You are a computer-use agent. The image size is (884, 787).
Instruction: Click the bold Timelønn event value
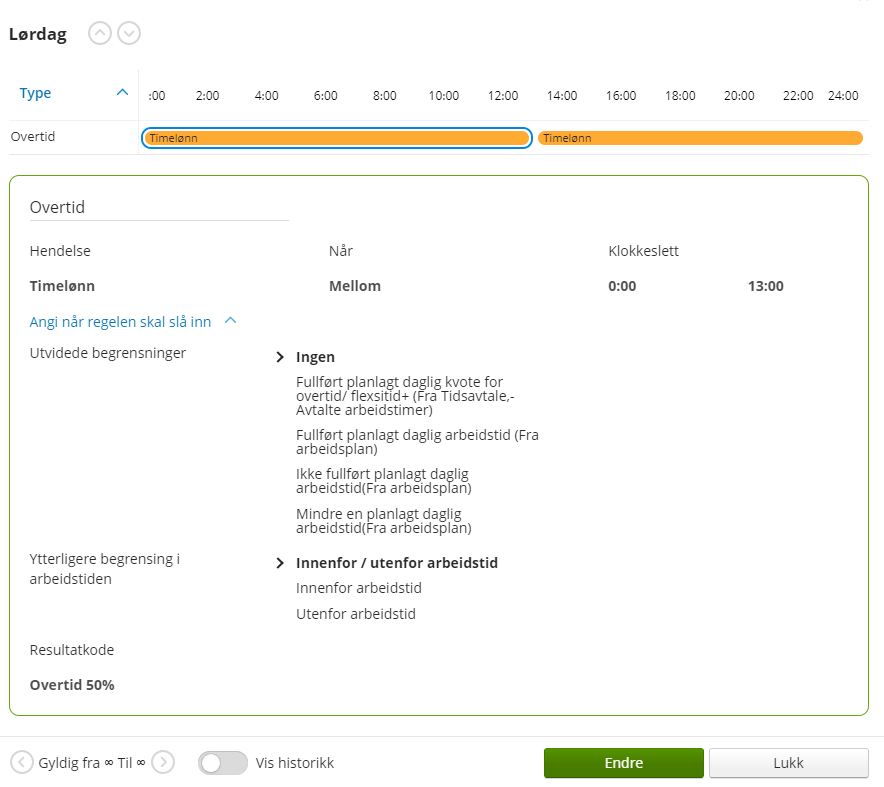click(62, 286)
